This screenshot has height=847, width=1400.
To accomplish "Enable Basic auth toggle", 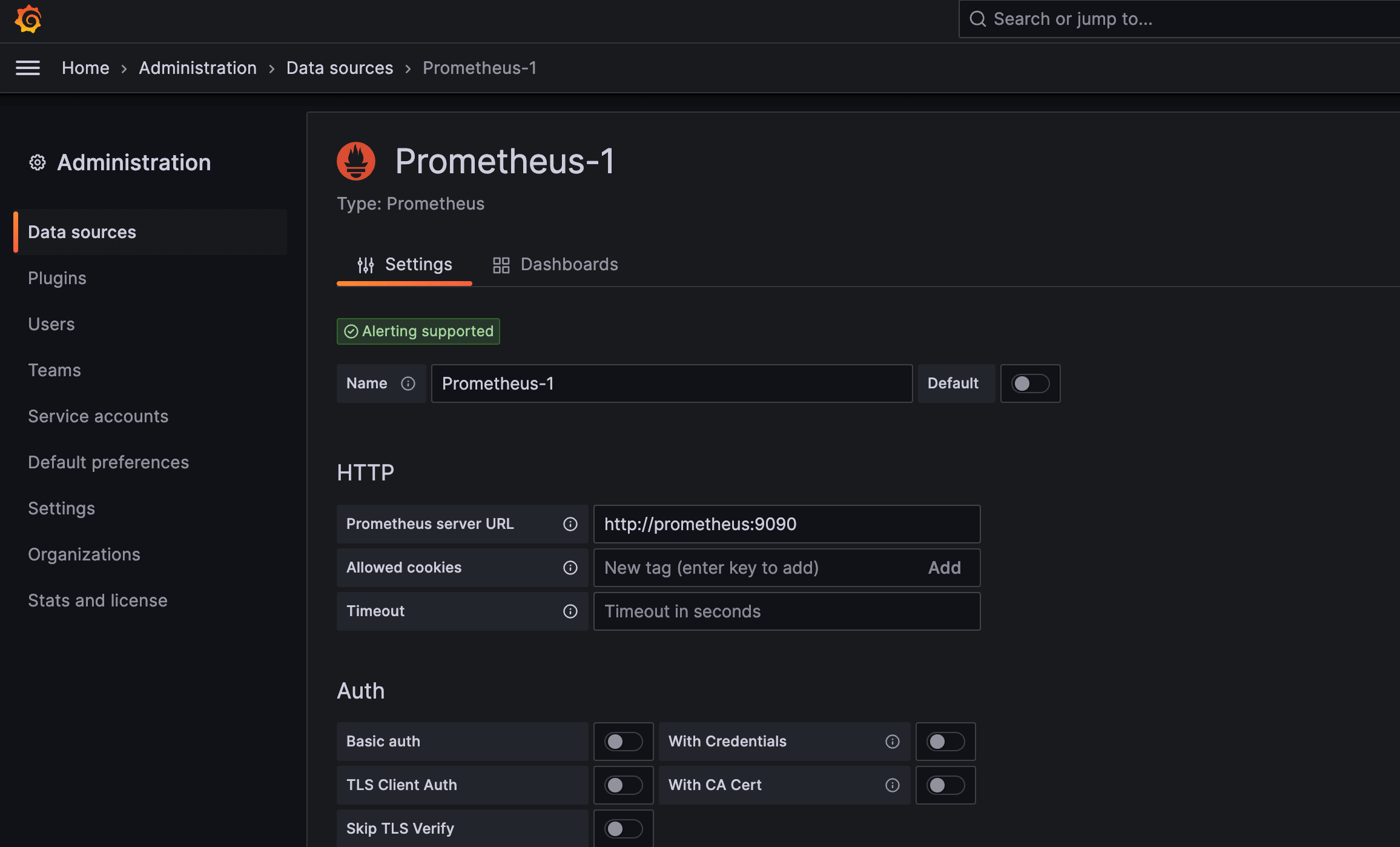I will (x=623, y=742).
